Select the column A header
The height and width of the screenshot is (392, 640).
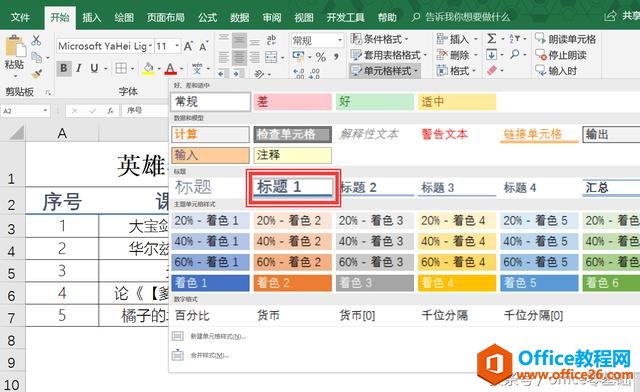point(62,133)
